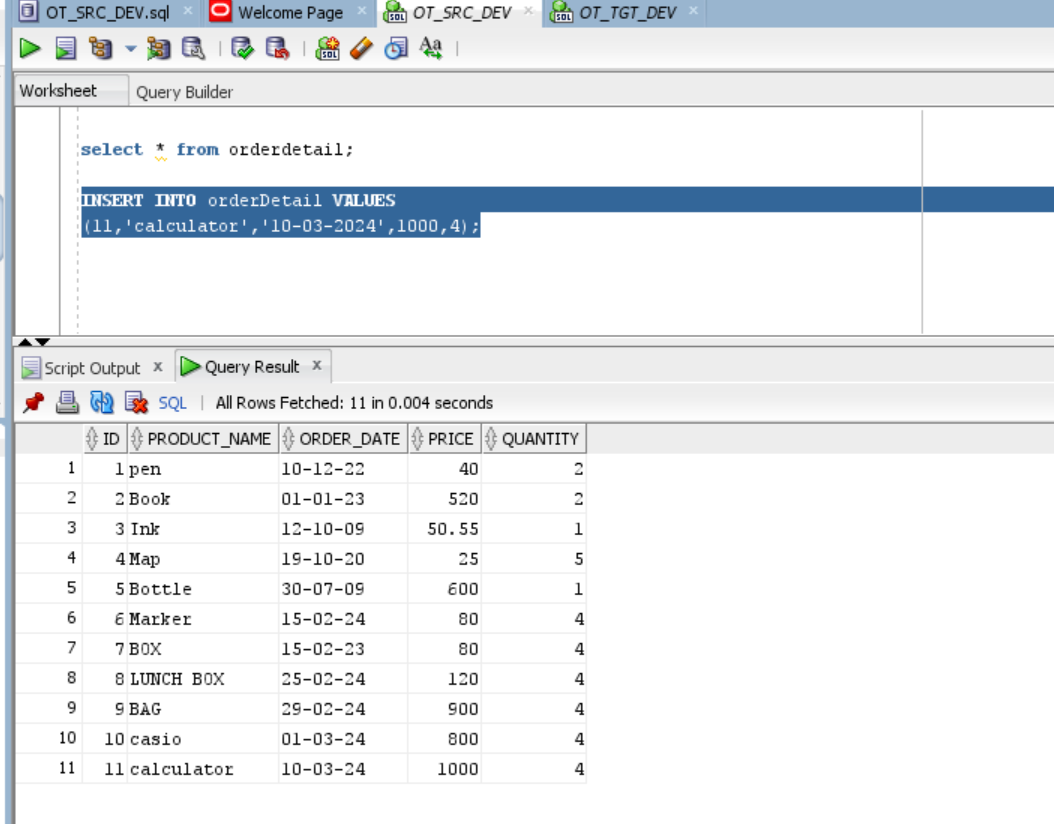Run the statement with green play icon
This screenshot has width=1054, height=824.
[x=30, y=48]
